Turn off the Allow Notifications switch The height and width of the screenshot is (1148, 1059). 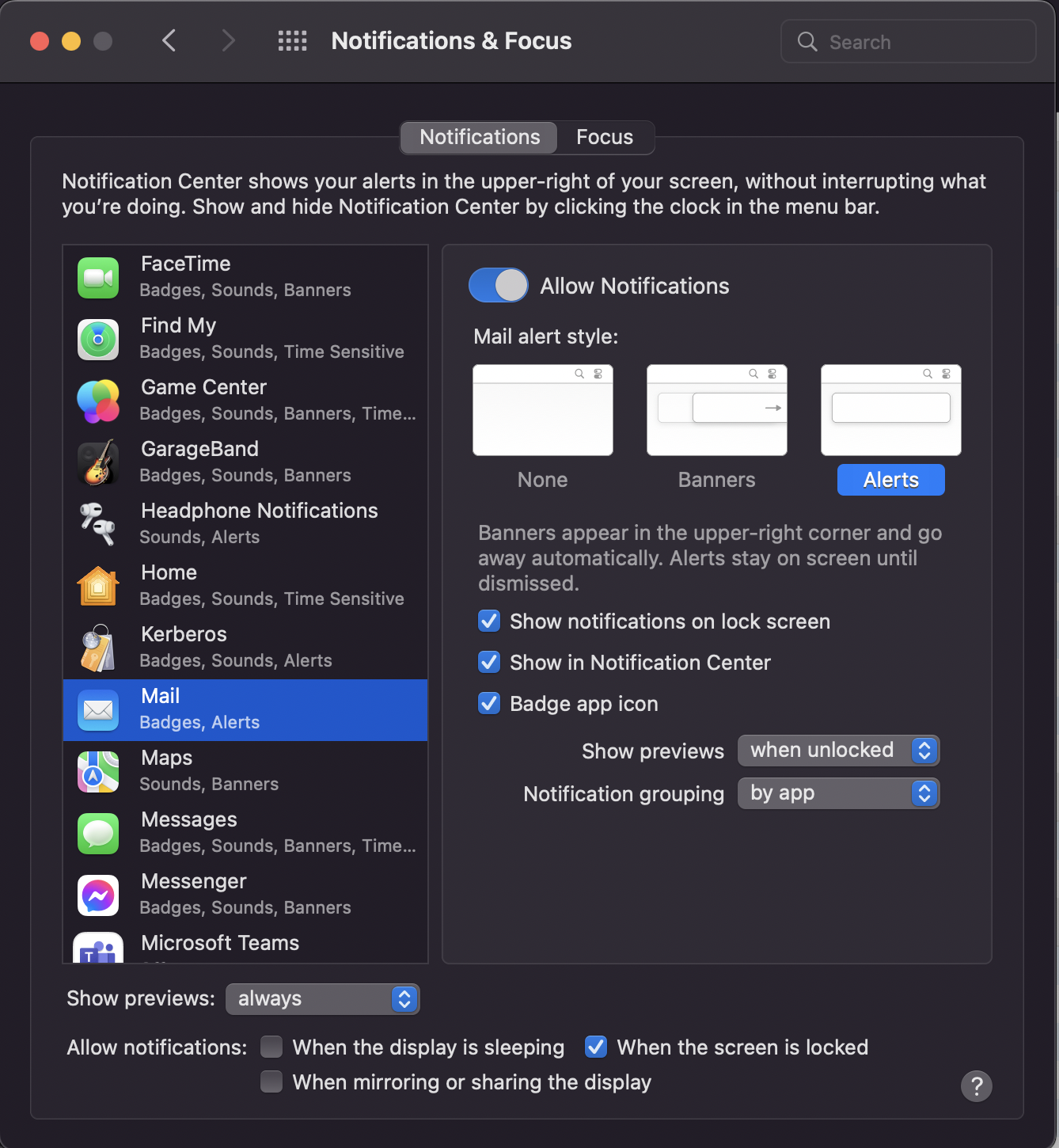(499, 286)
